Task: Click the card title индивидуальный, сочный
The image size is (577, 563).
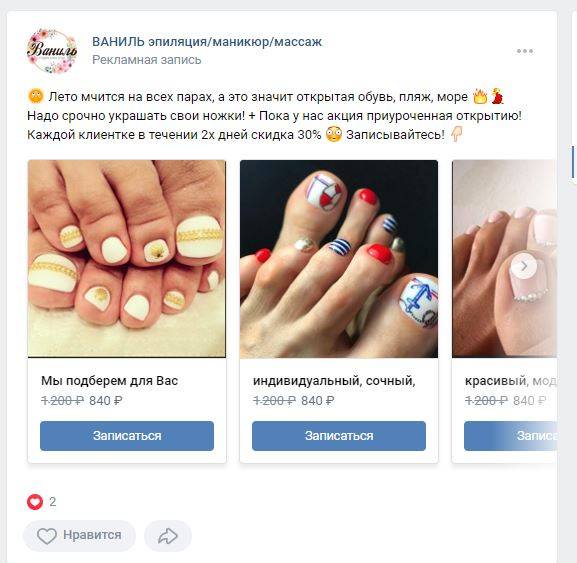Action: pyautogui.click(x=334, y=381)
